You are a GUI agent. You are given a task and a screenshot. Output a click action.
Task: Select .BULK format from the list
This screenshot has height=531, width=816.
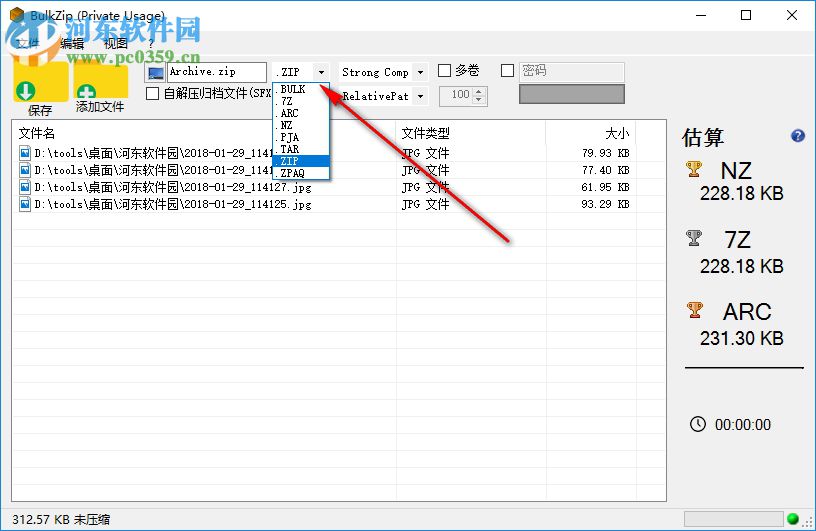point(301,90)
